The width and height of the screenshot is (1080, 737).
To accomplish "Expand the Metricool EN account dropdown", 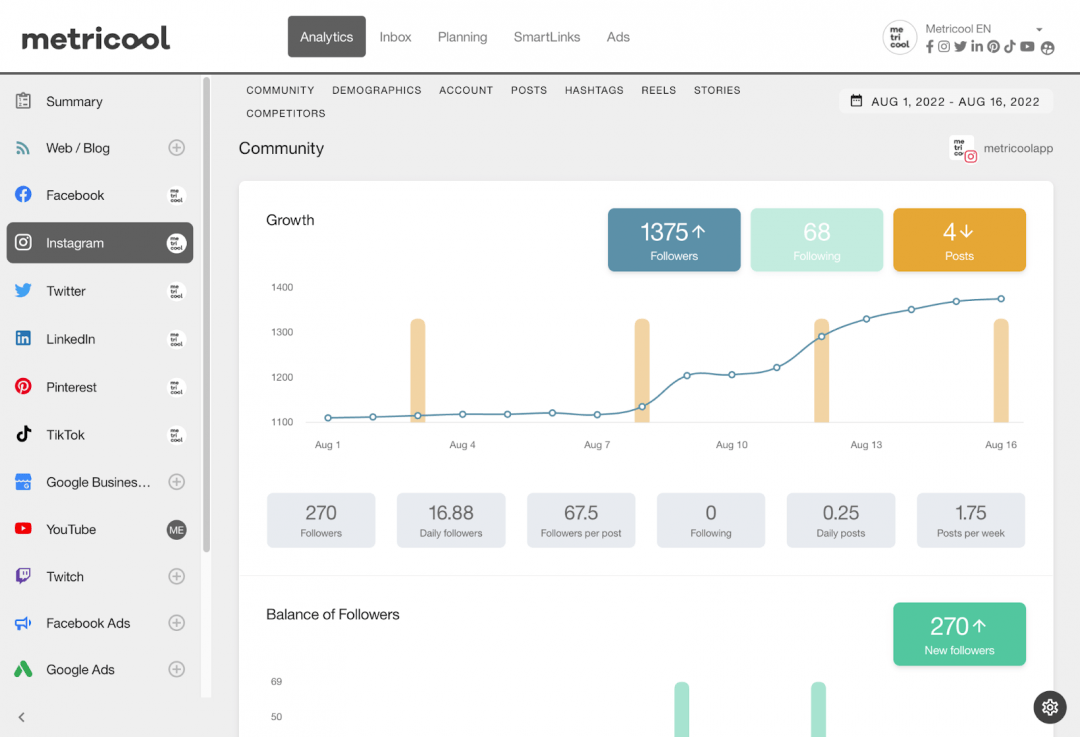I will pos(1040,28).
